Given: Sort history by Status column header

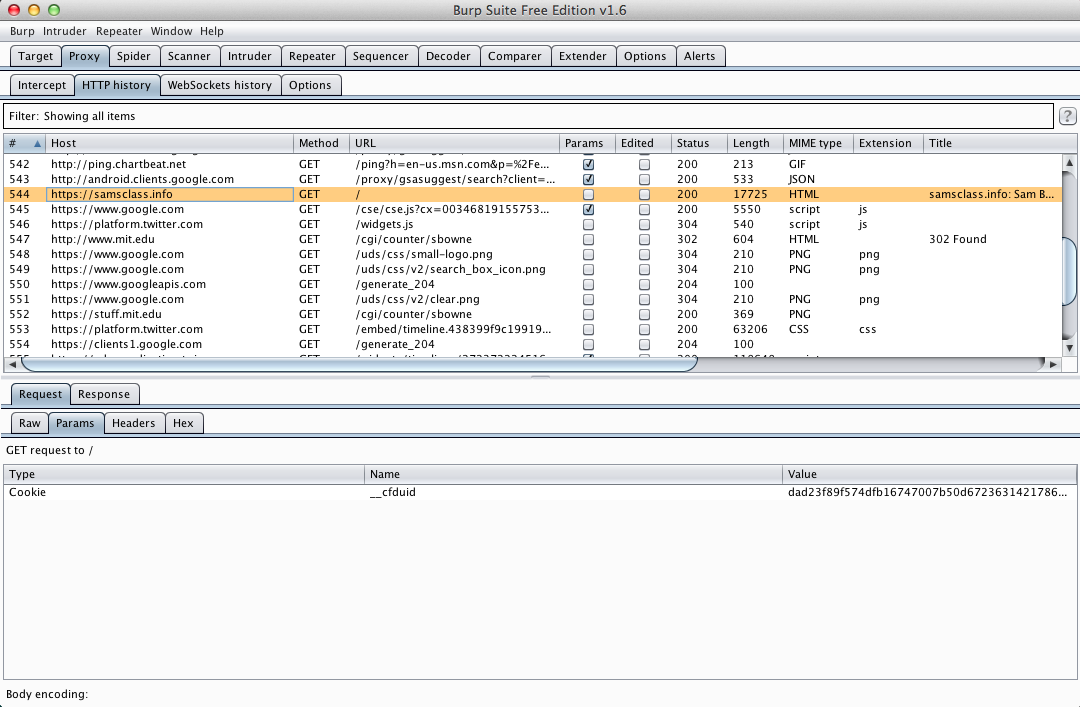Looking at the screenshot, I should tap(697, 143).
